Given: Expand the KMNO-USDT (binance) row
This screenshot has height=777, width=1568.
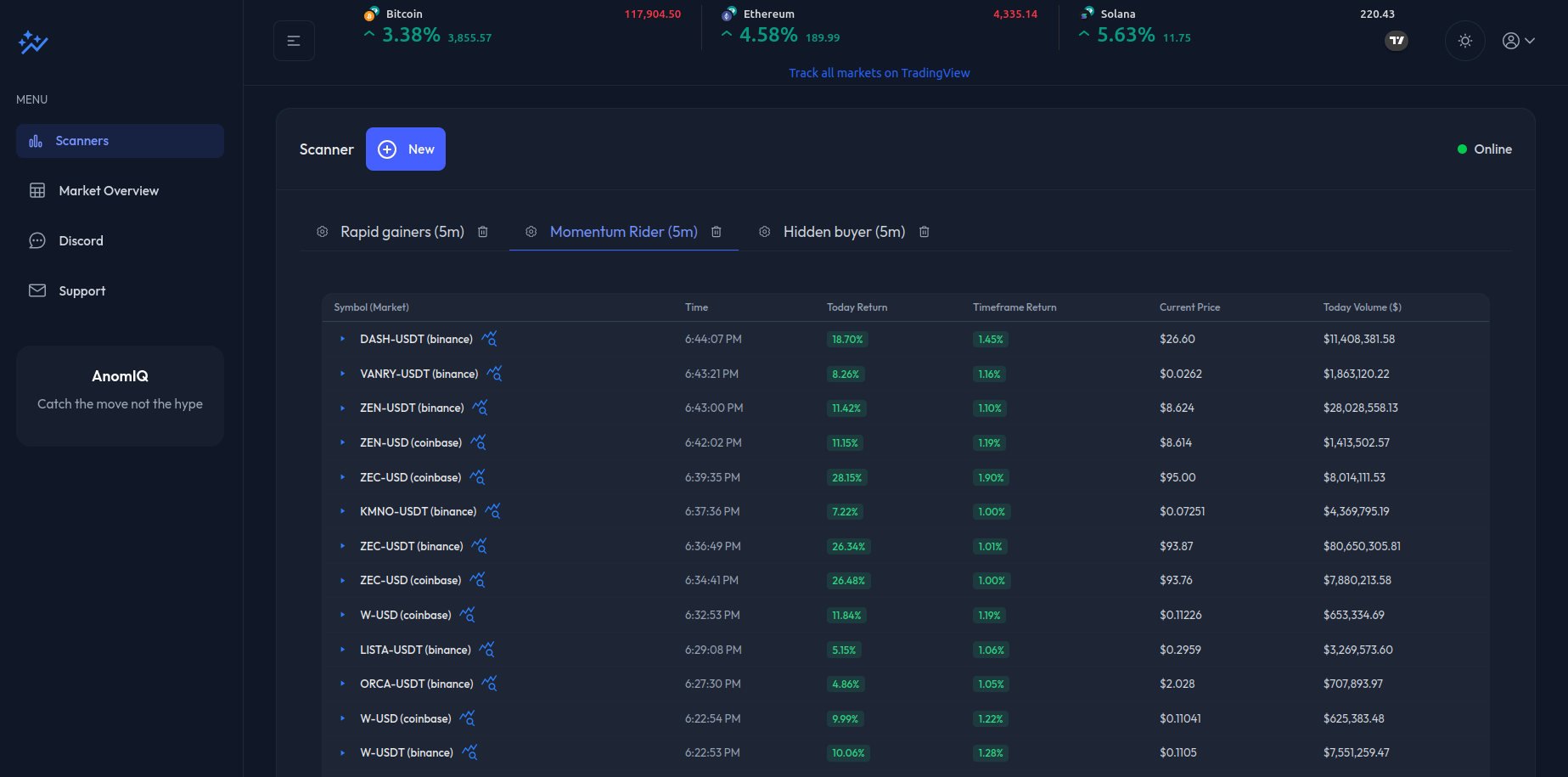Looking at the screenshot, I should 343,511.
